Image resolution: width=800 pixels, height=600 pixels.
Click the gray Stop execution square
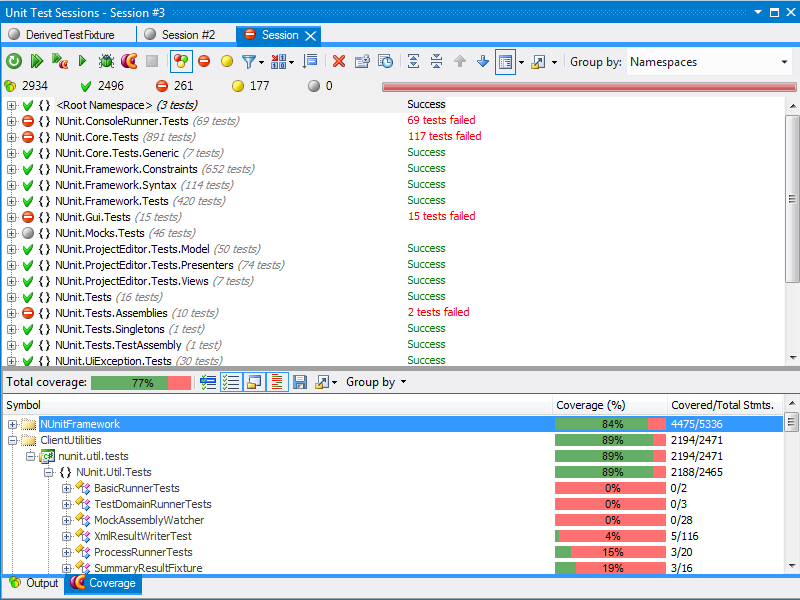[152, 62]
